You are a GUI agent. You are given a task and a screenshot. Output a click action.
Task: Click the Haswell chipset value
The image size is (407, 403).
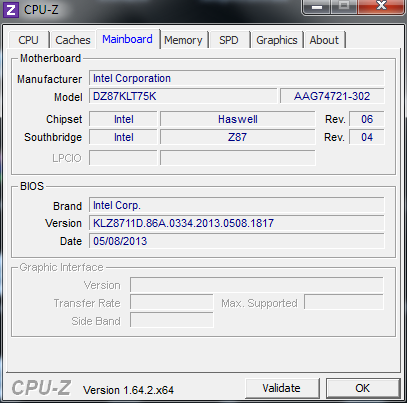(x=238, y=119)
